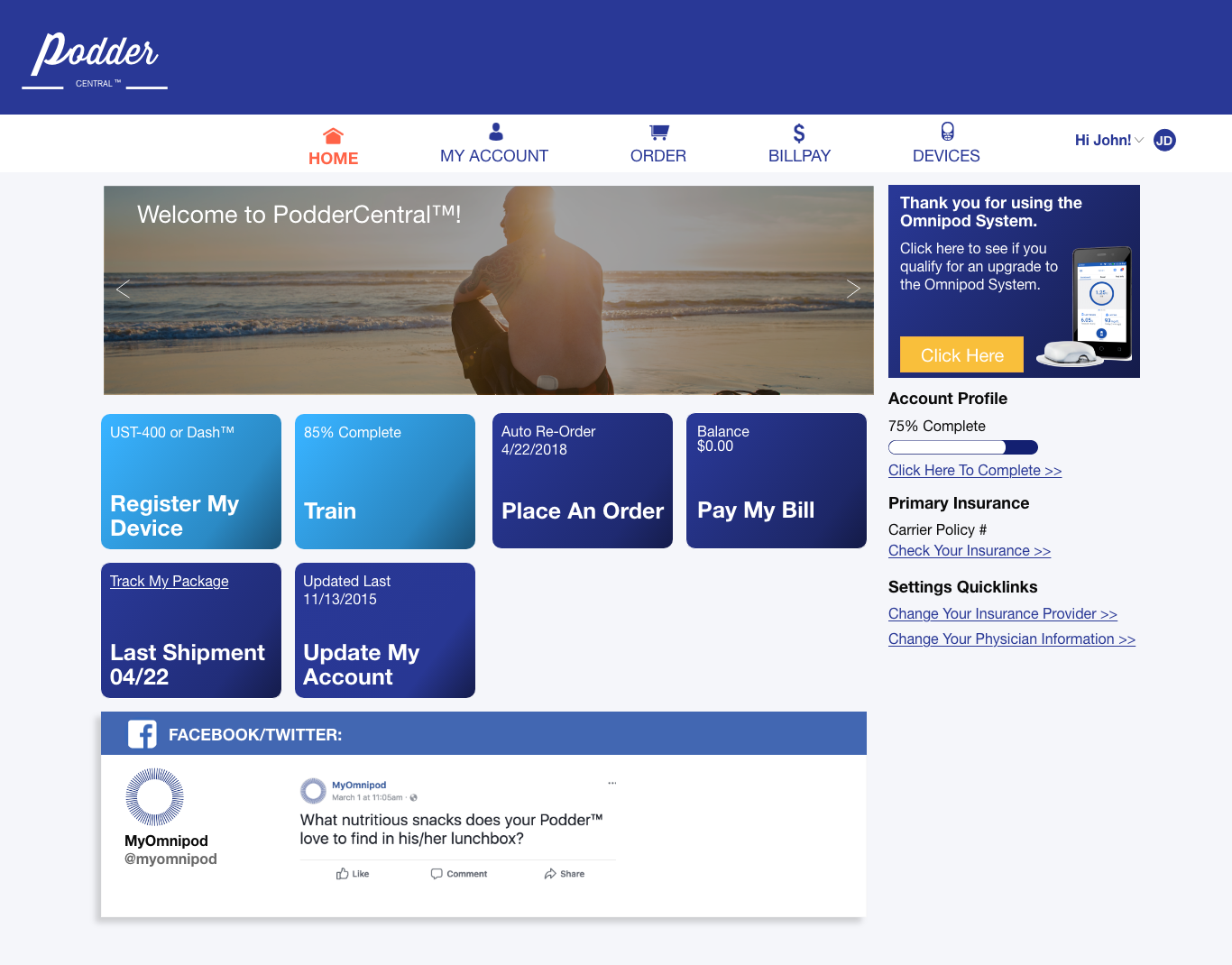Click the Devices pod icon
The height and width of the screenshot is (965, 1232).
[x=947, y=132]
